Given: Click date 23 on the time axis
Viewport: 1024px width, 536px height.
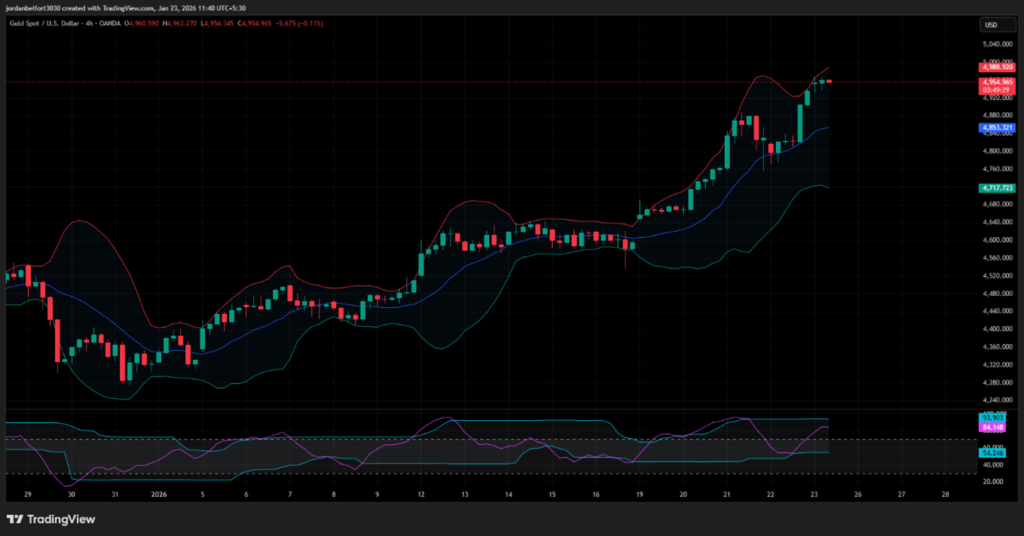Looking at the screenshot, I should pyautogui.click(x=814, y=494).
